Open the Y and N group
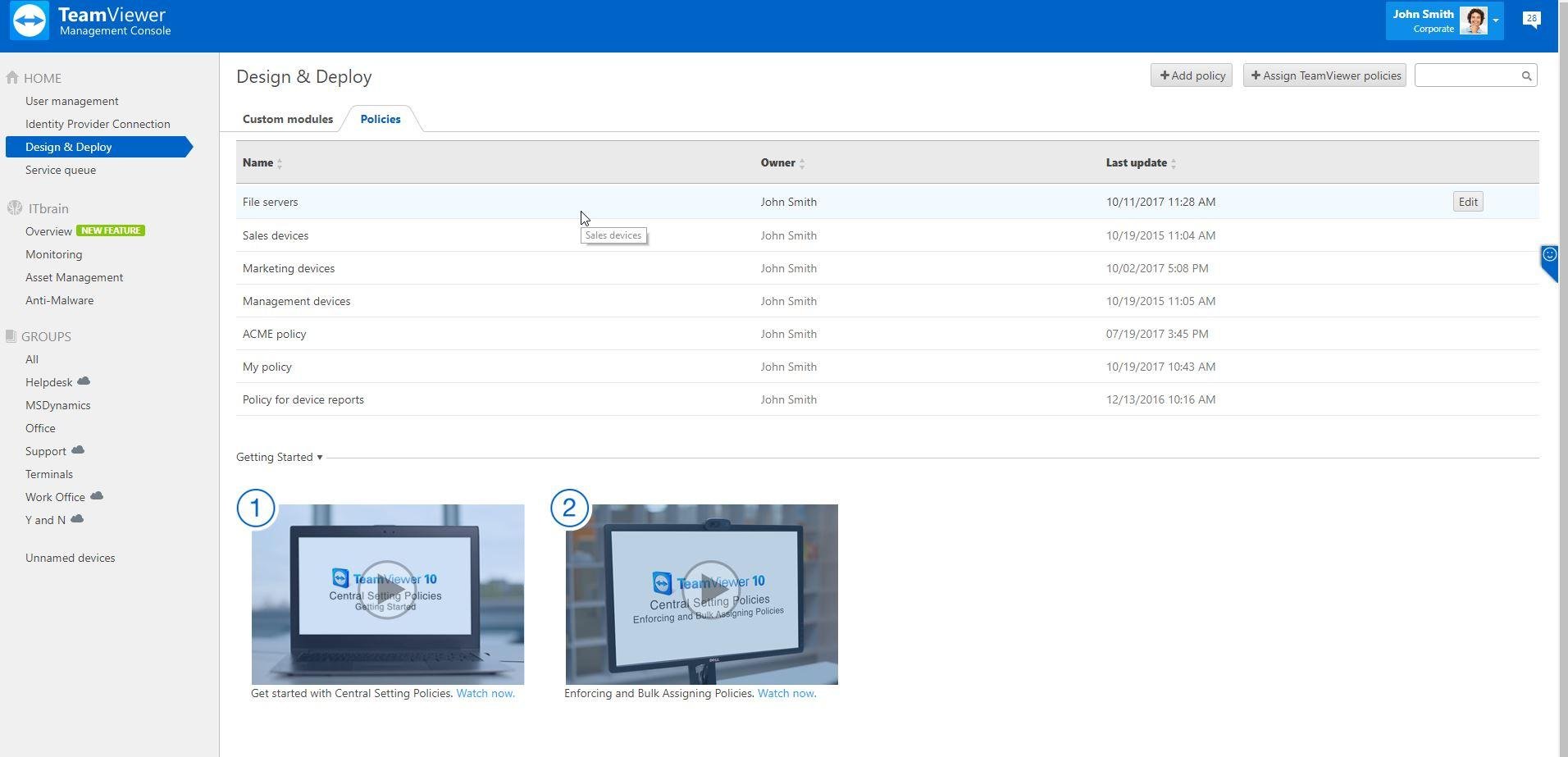The image size is (1568, 757). click(46, 520)
